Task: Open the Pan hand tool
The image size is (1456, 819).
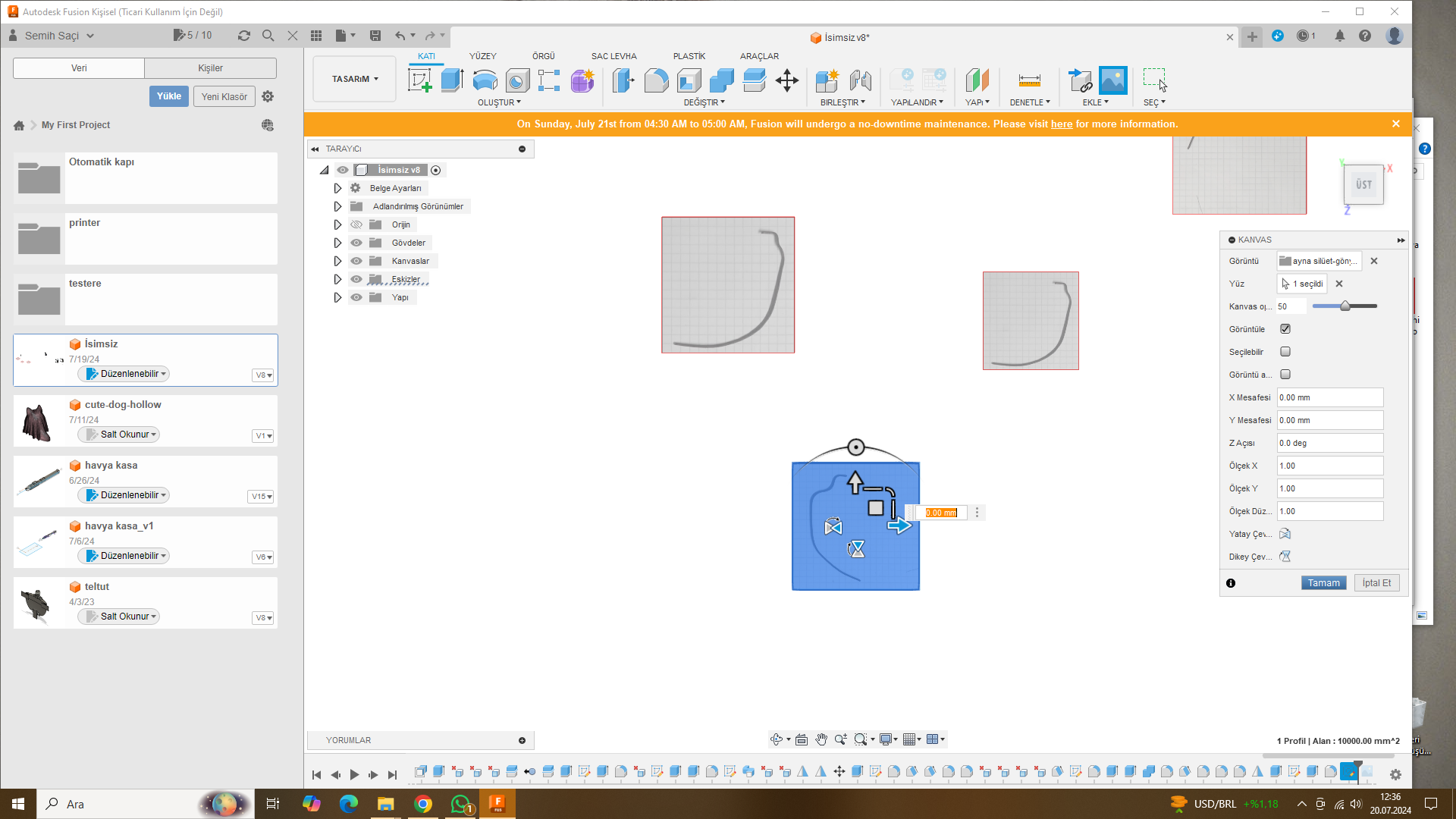Action: [821, 739]
